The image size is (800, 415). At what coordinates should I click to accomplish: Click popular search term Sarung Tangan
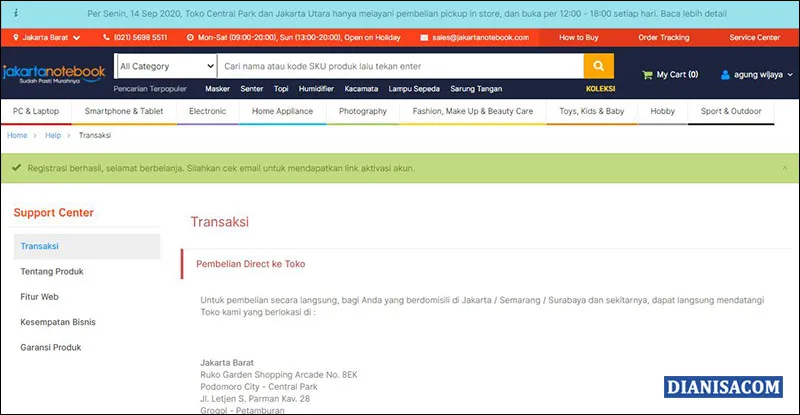coord(476,89)
